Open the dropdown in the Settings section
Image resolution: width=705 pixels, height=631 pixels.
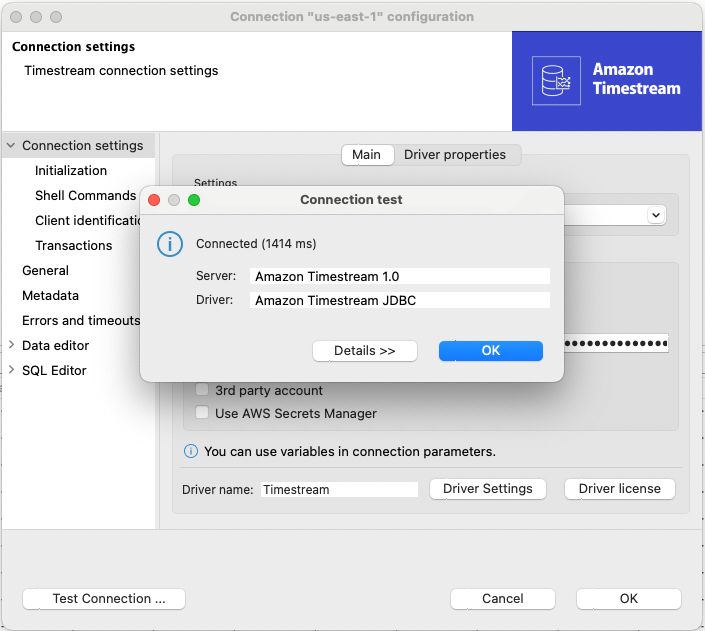pyautogui.click(x=655, y=215)
